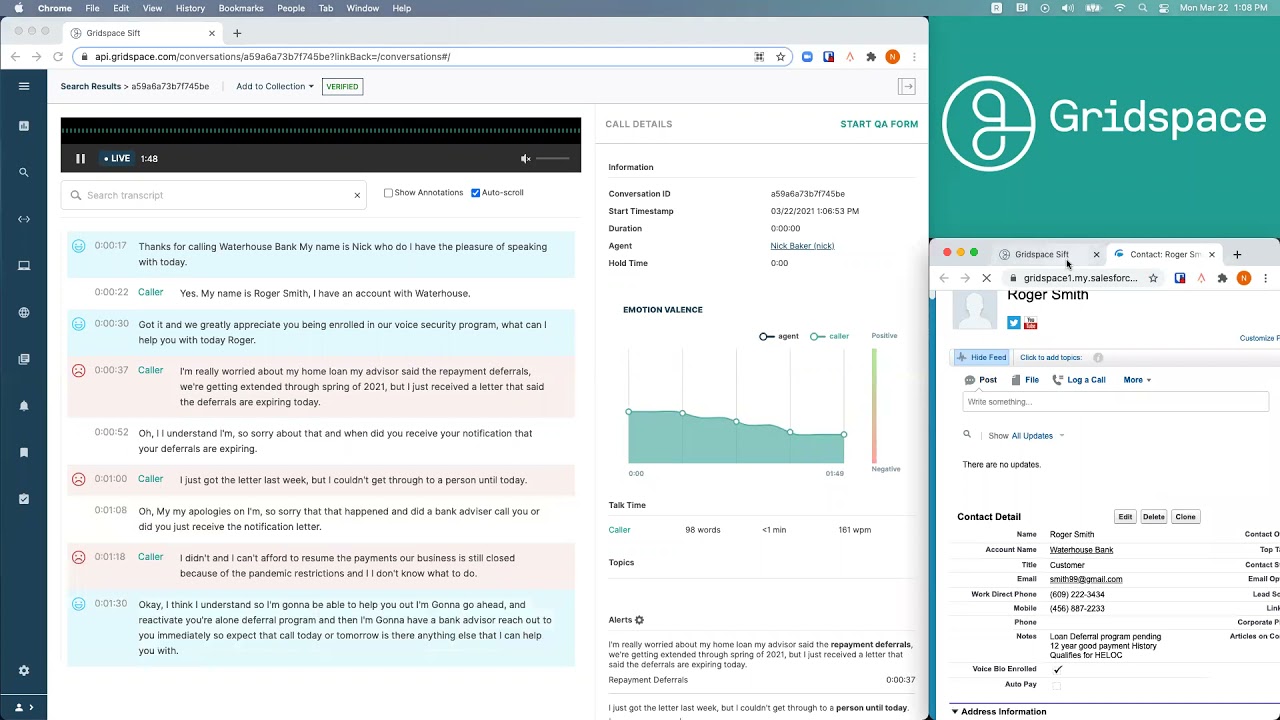The height and width of the screenshot is (720, 1280).
Task: Click the VERIFIED badge
Action: coord(342,87)
